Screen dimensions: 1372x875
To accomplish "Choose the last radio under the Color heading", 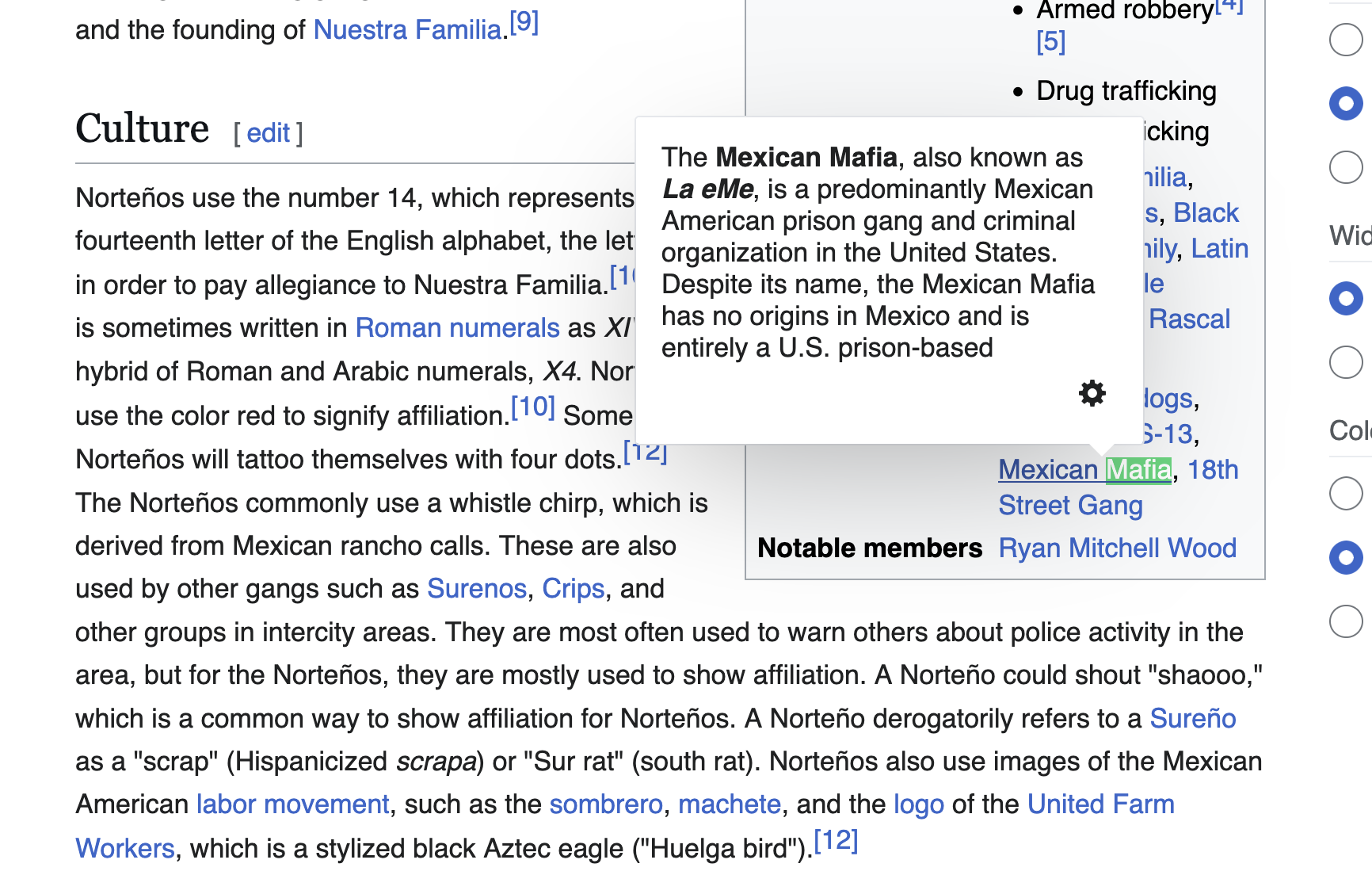I will (1346, 621).
